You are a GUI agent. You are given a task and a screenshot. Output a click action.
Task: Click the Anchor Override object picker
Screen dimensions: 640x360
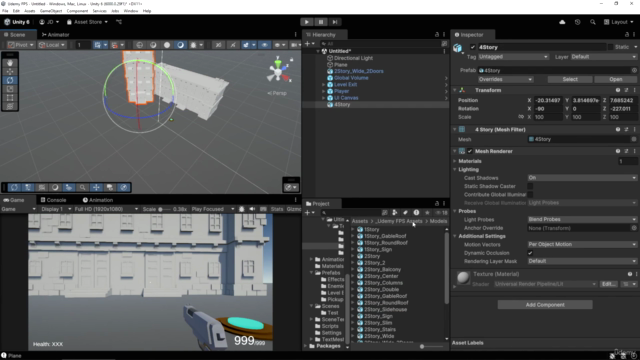coord(634,228)
